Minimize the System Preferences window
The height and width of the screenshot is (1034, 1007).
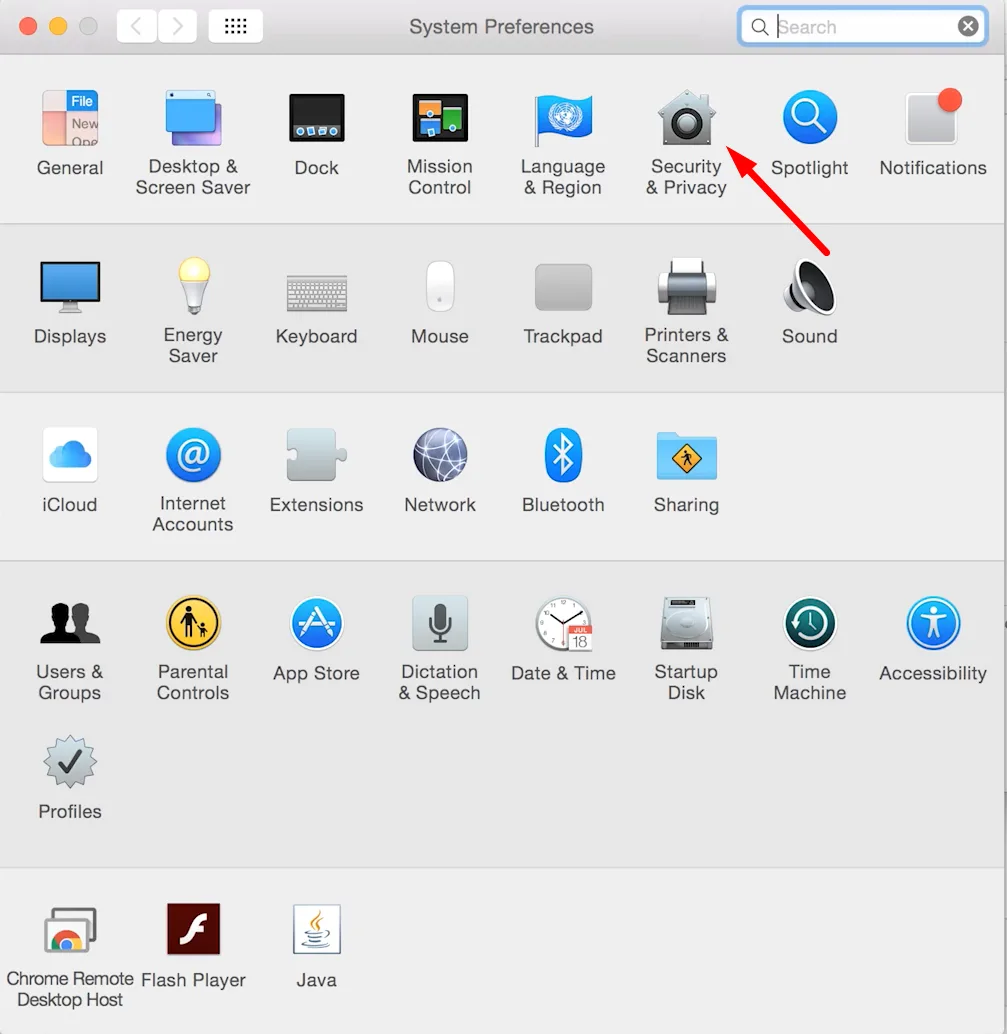click(x=58, y=26)
